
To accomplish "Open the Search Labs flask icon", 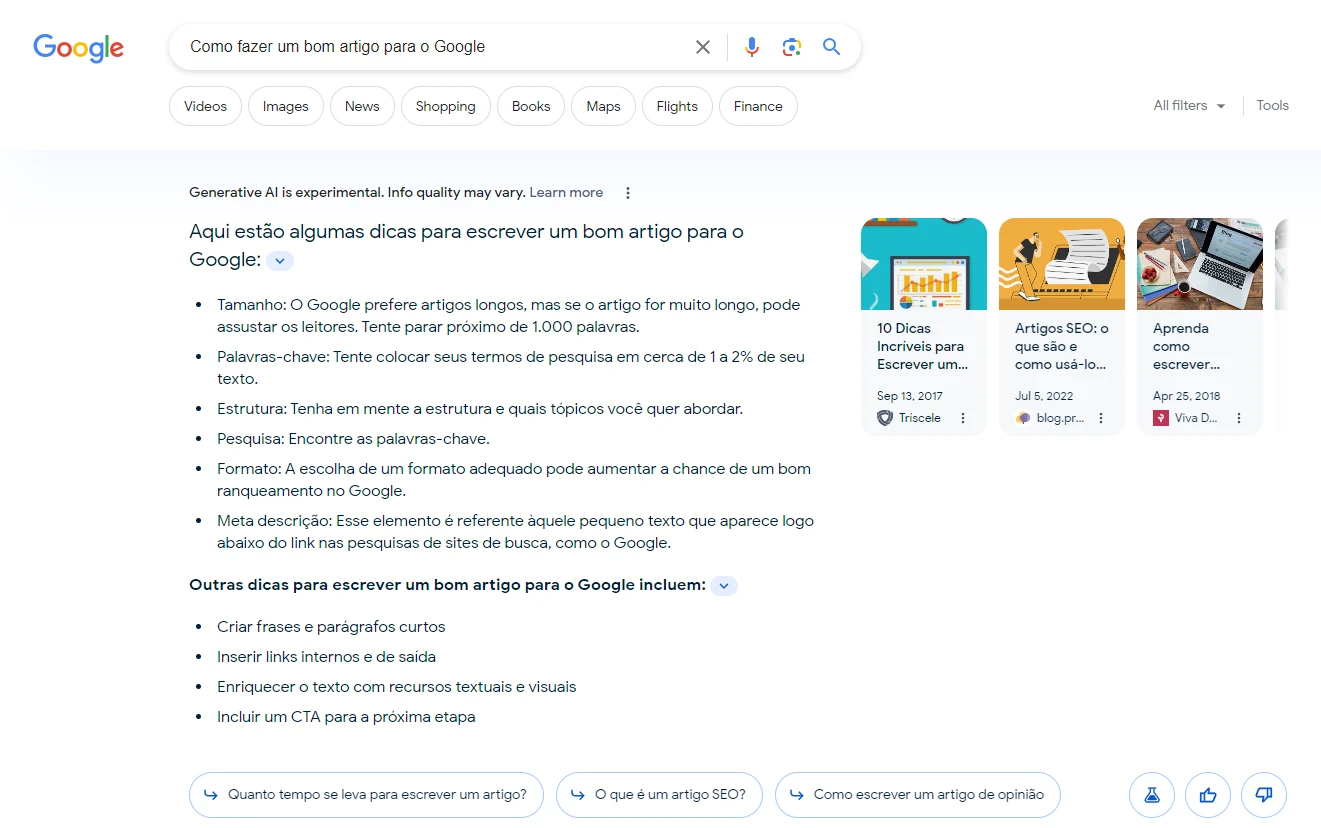I will pos(1152,795).
